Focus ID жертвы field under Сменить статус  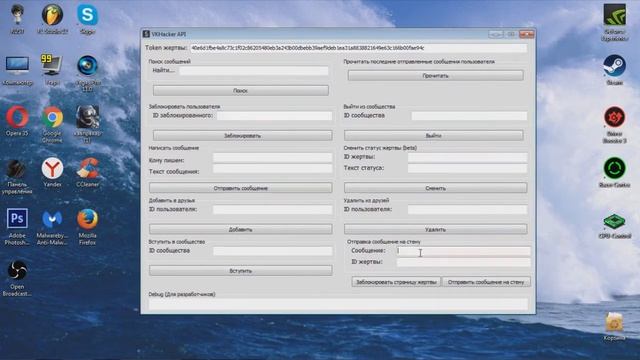click(x=467, y=158)
